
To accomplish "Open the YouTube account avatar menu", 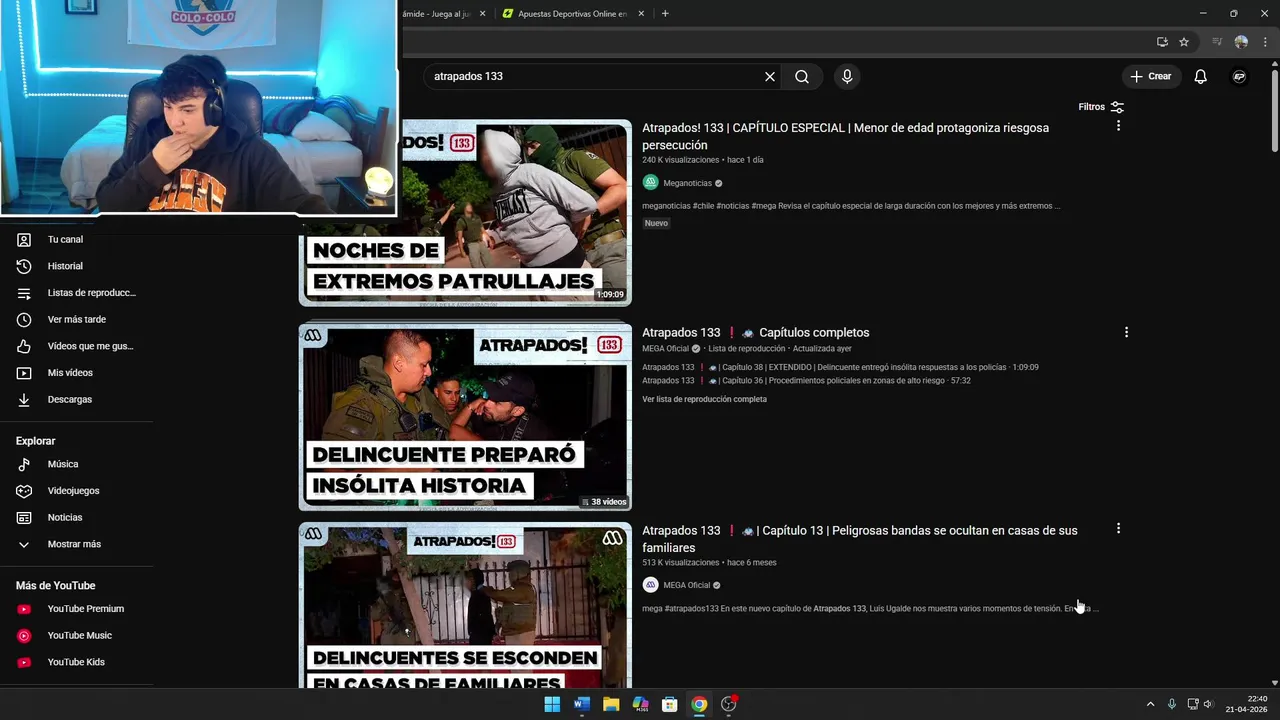I will 1239,77.
